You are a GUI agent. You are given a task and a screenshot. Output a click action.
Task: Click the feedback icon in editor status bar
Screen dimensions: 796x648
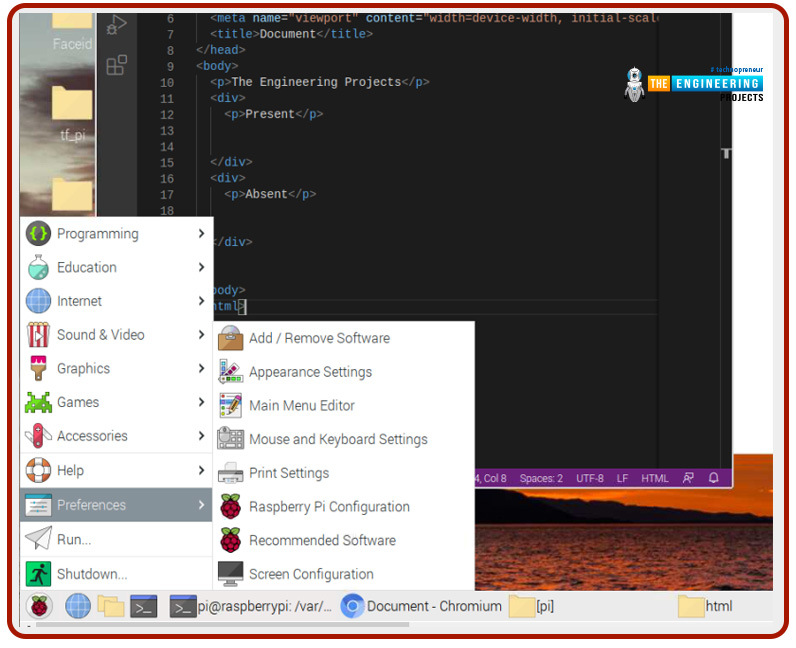coord(688,478)
